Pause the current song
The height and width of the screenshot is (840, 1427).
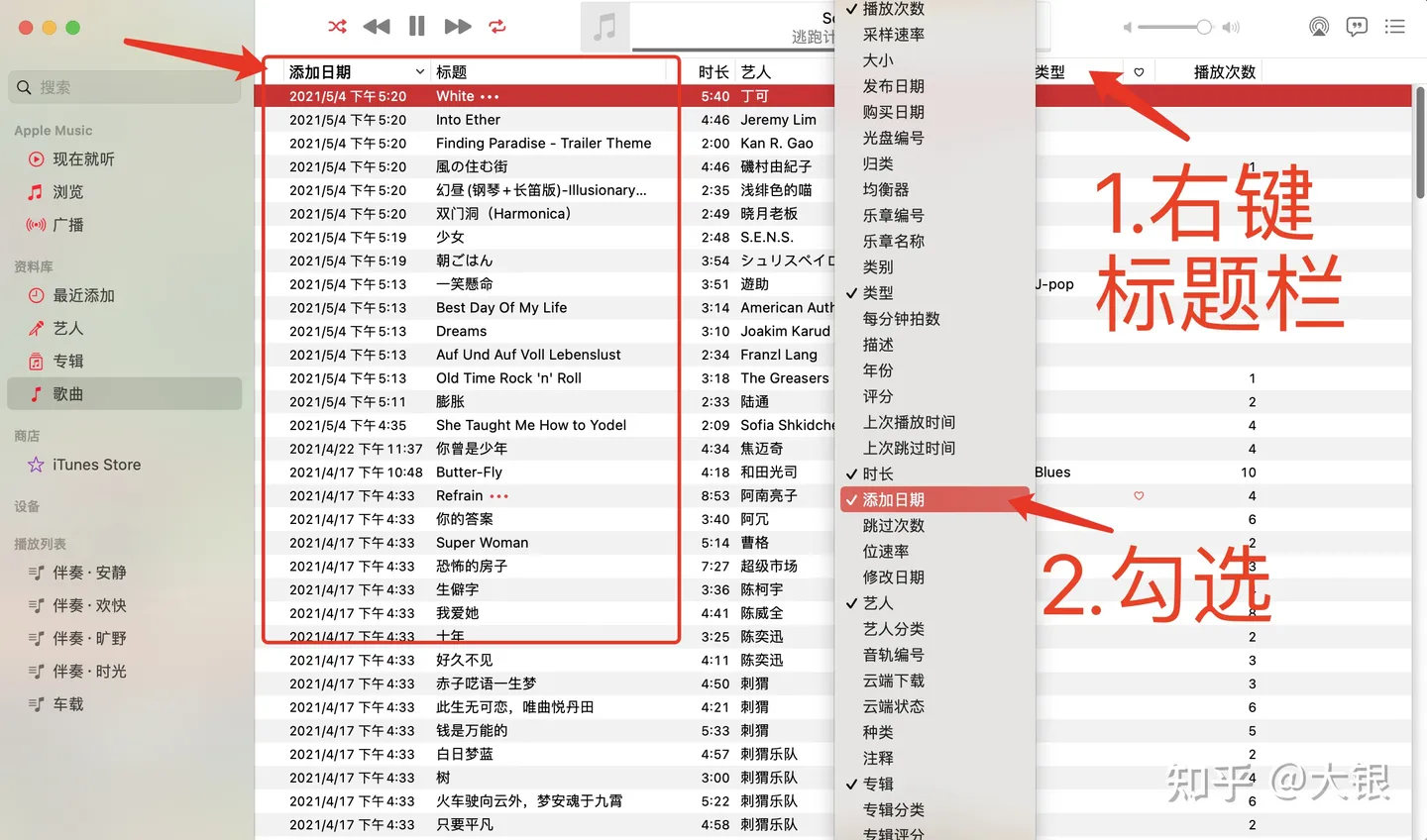[x=417, y=27]
